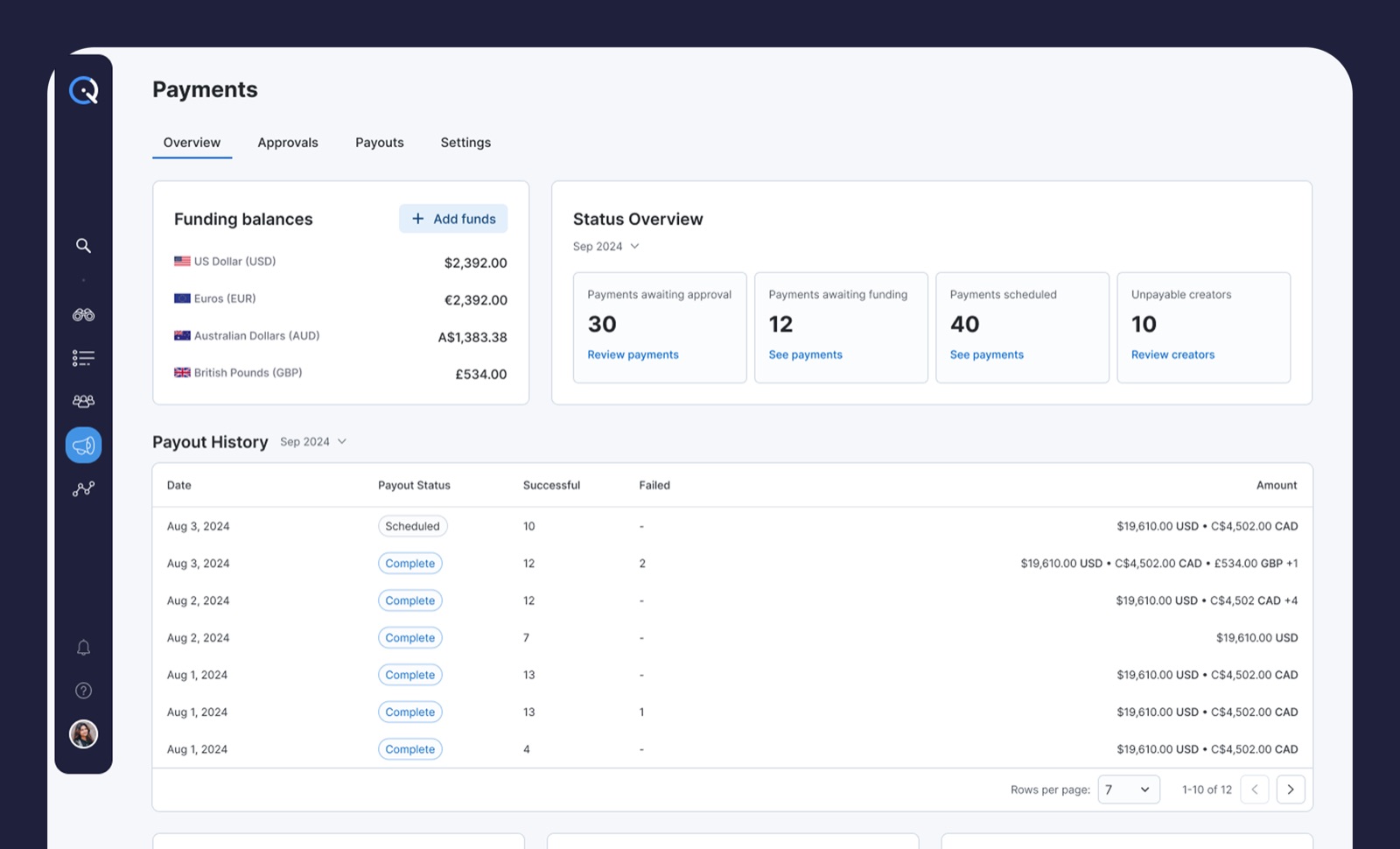
Task: Open the Payouts tab
Action: click(379, 142)
